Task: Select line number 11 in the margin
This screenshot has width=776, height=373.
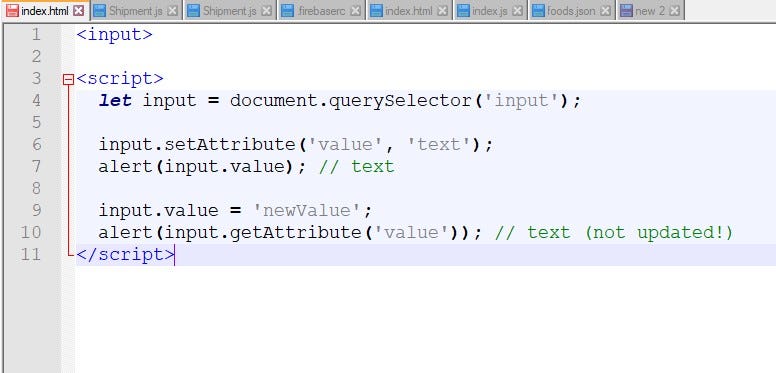Action: pos(31,255)
